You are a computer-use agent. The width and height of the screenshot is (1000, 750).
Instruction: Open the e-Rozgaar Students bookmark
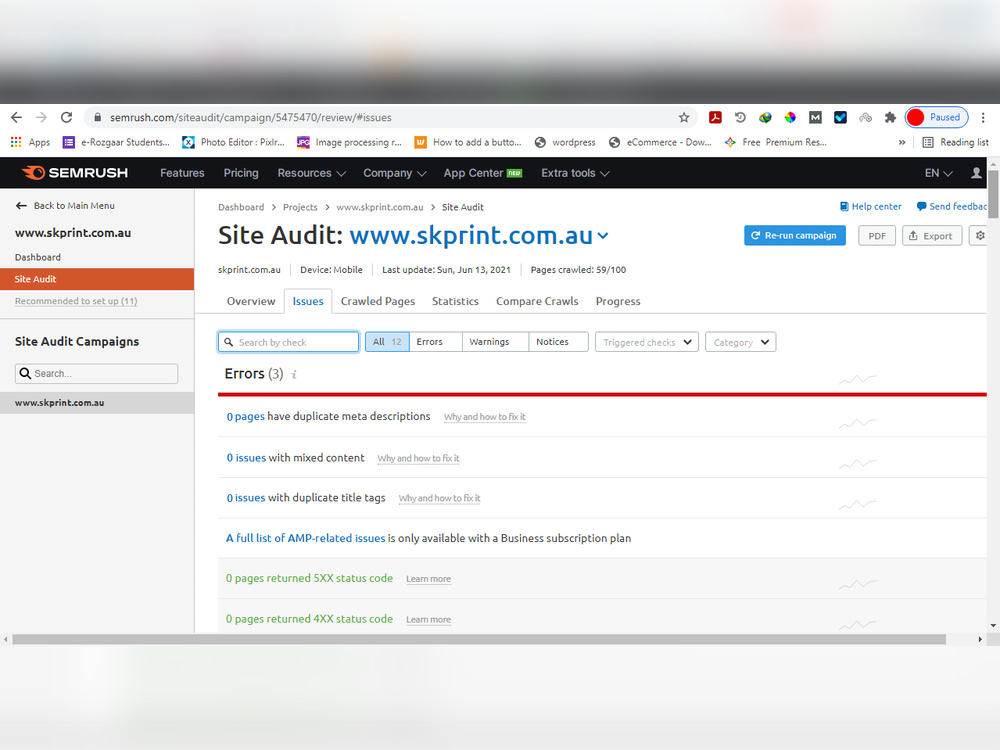pyautogui.click(x=116, y=142)
